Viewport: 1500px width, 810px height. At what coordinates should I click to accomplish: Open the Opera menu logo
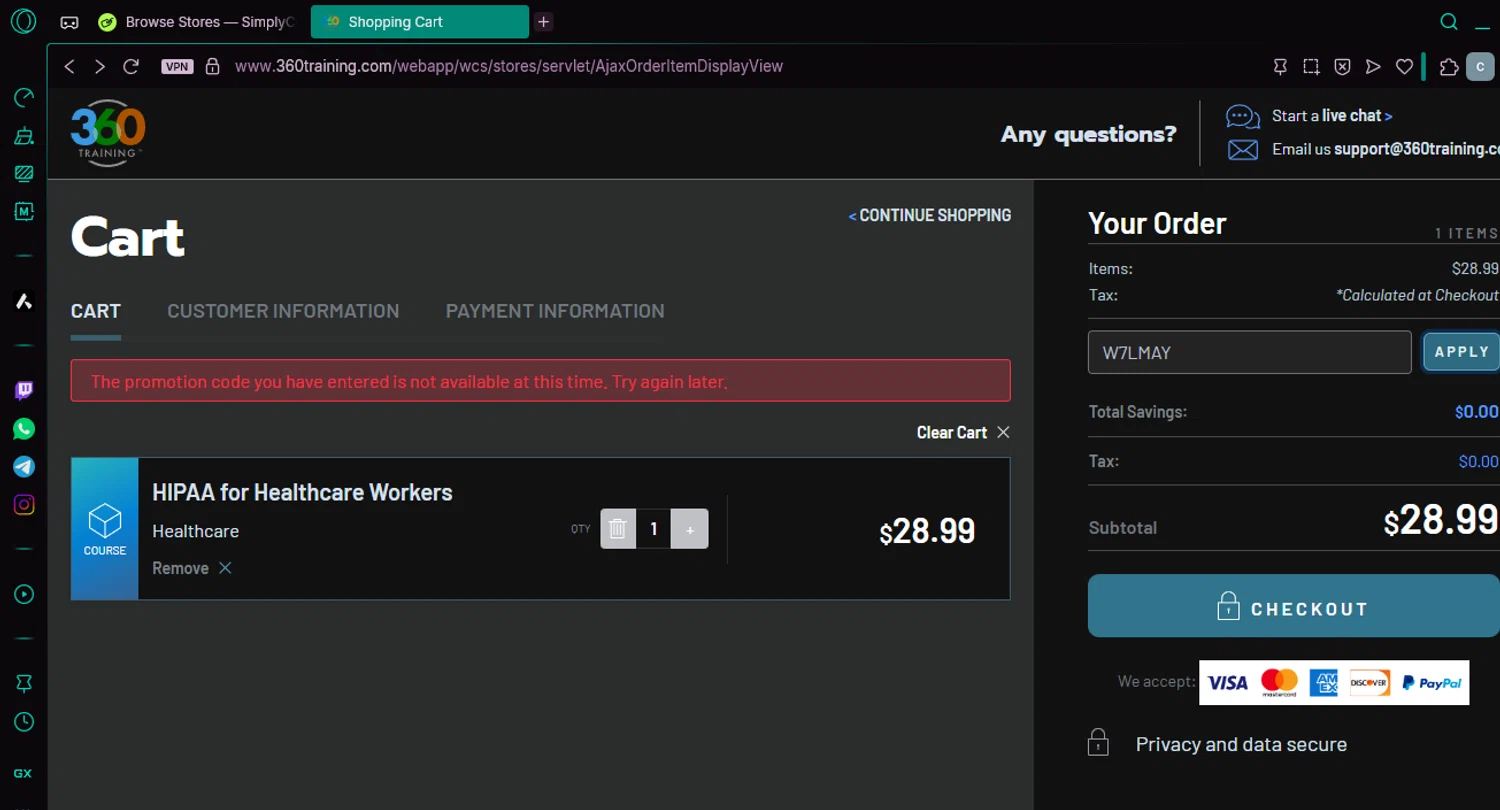point(23,21)
